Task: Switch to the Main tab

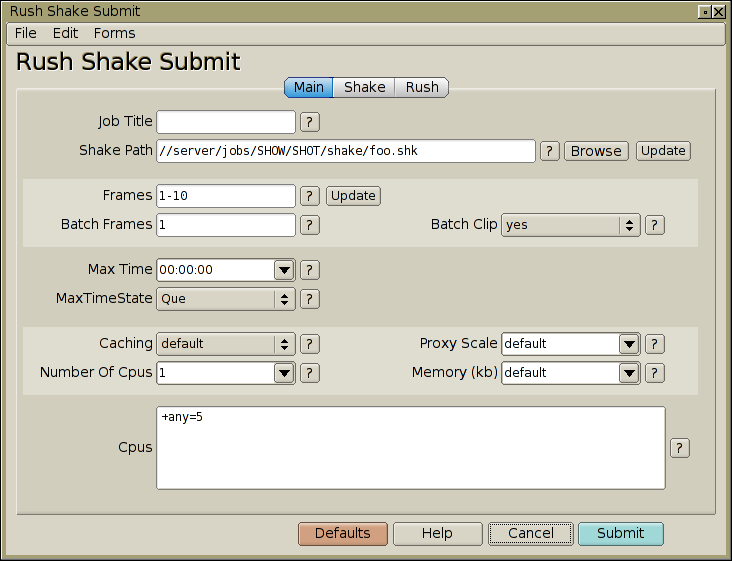Action: pyautogui.click(x=309, y=87)
